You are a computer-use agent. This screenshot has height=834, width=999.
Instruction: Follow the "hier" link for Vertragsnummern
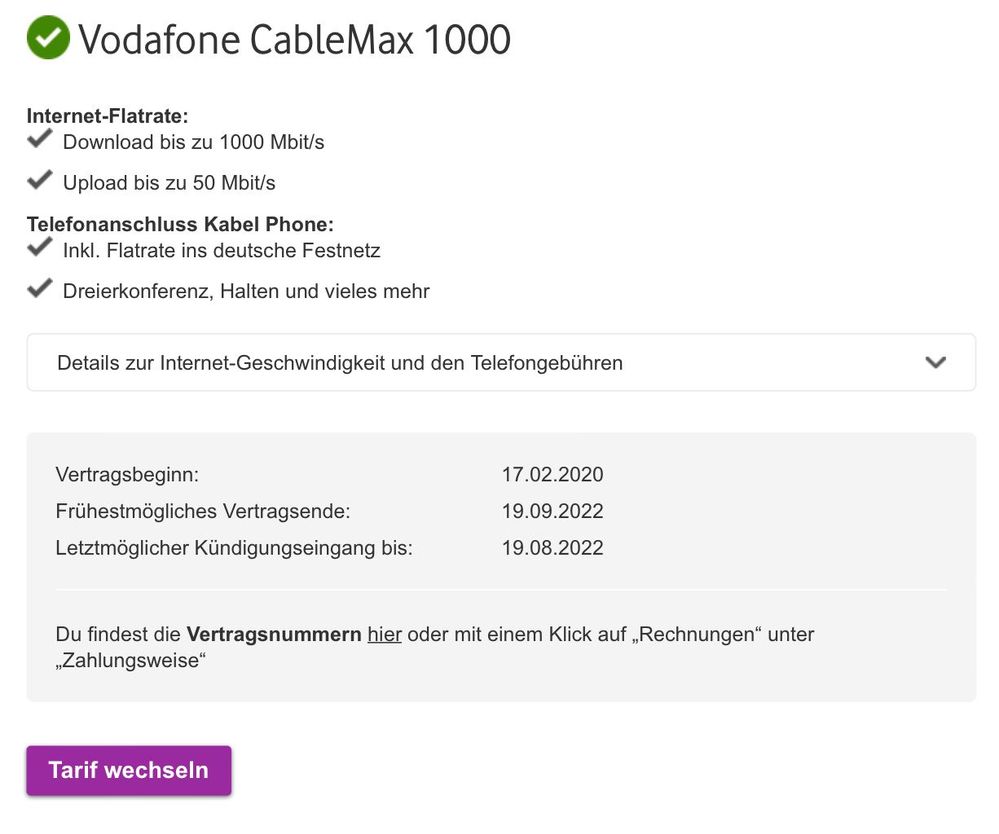[x=384, y=634]
